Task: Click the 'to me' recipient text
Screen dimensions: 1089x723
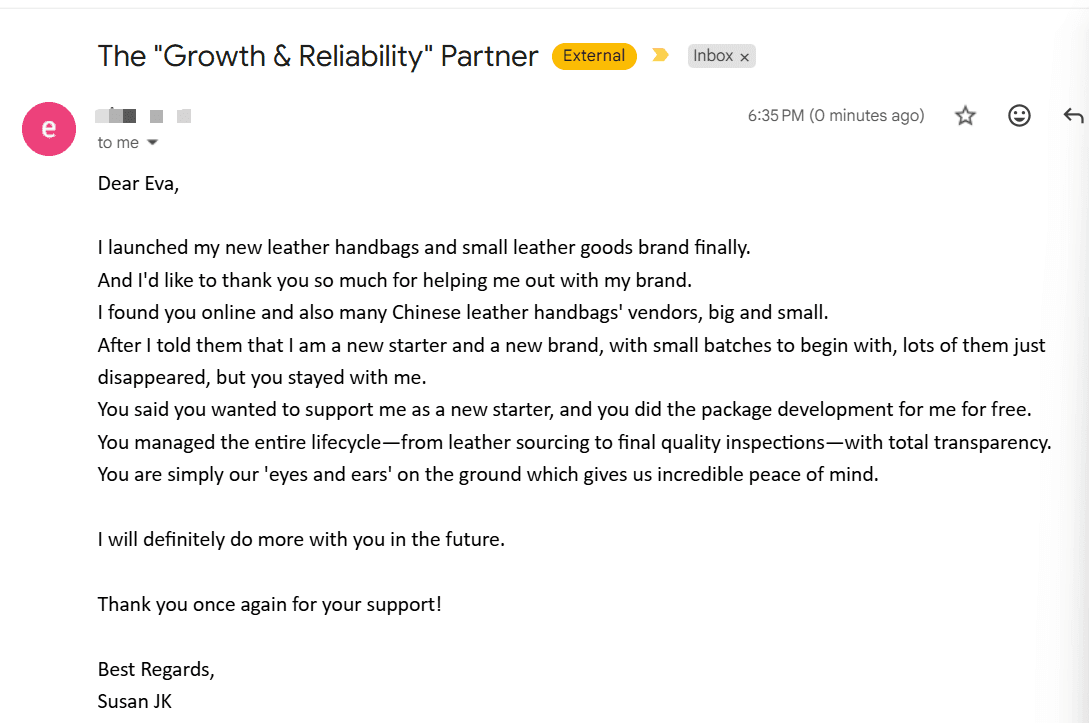Action: 118,142
